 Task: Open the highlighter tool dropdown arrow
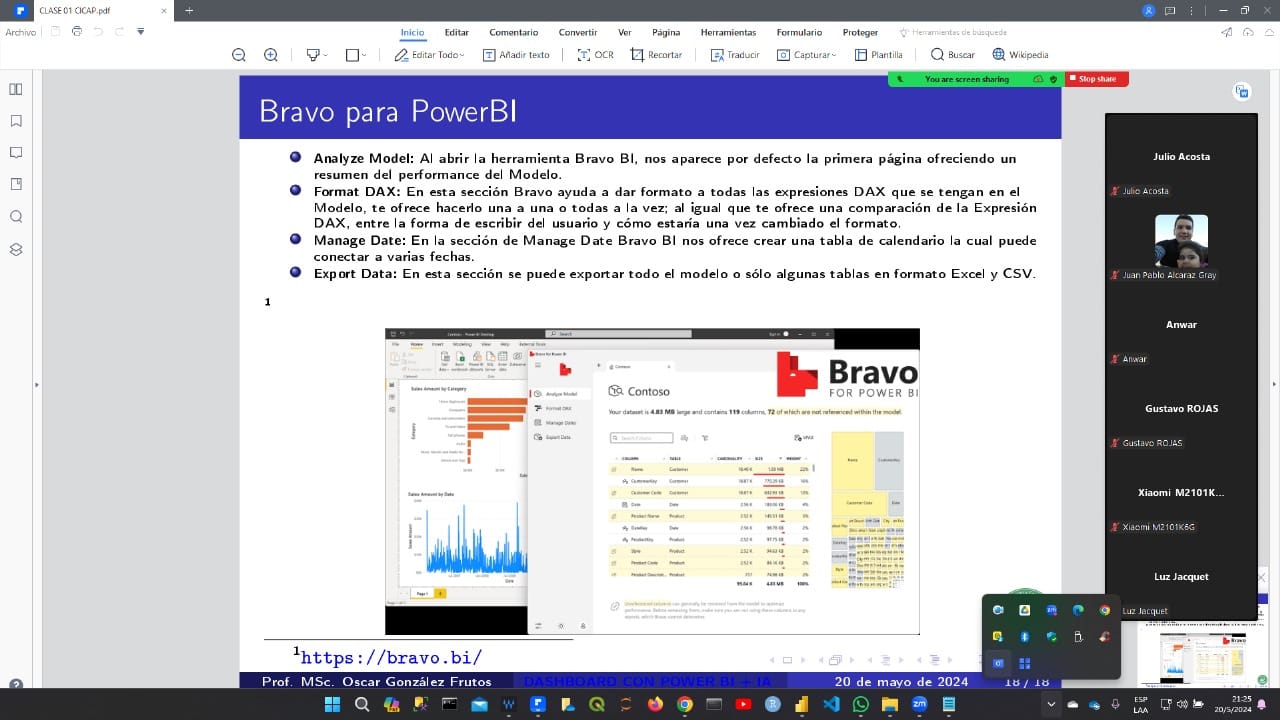point(326,56)
